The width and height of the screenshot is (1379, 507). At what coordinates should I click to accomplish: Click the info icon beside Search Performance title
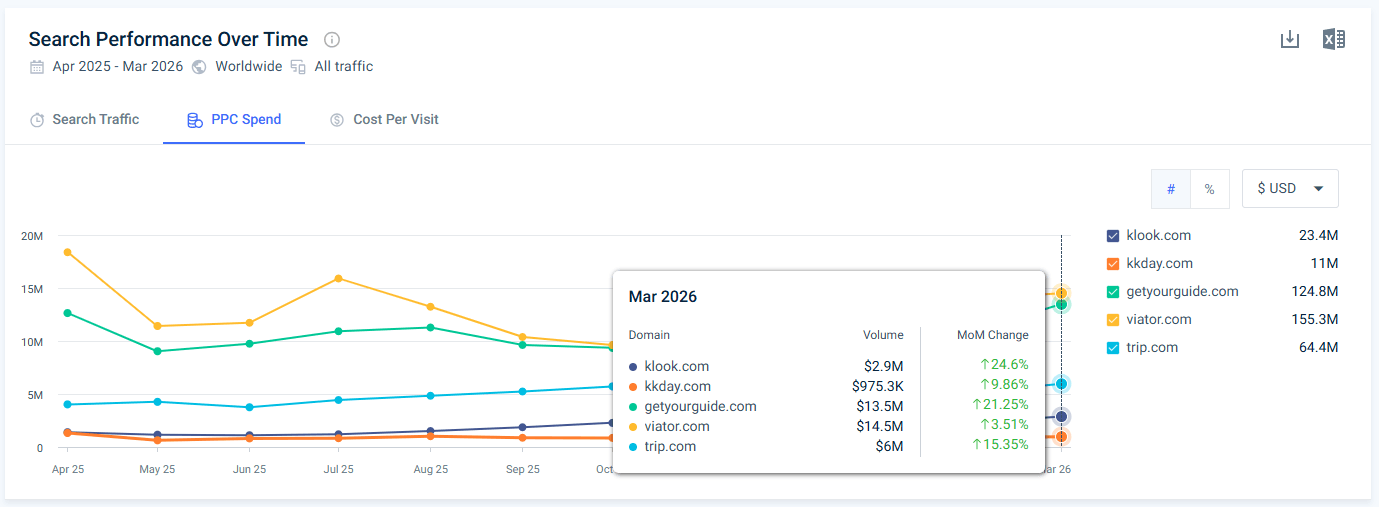point(332,40)
